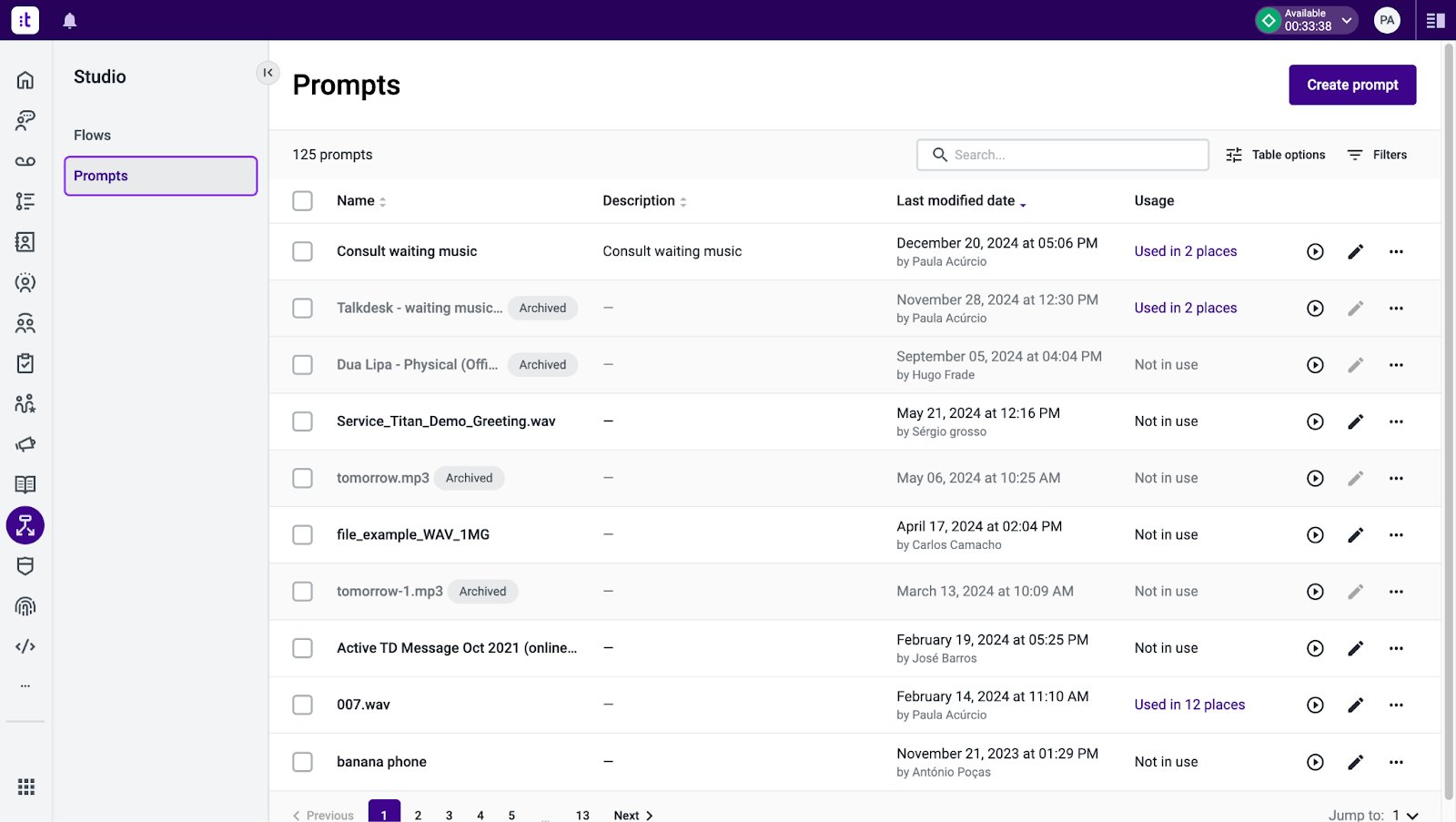Check the file_example_WAV_1MG row checkbox
Image resolution: width=1456 pixels, height=822 pixels.
(302, 534)
